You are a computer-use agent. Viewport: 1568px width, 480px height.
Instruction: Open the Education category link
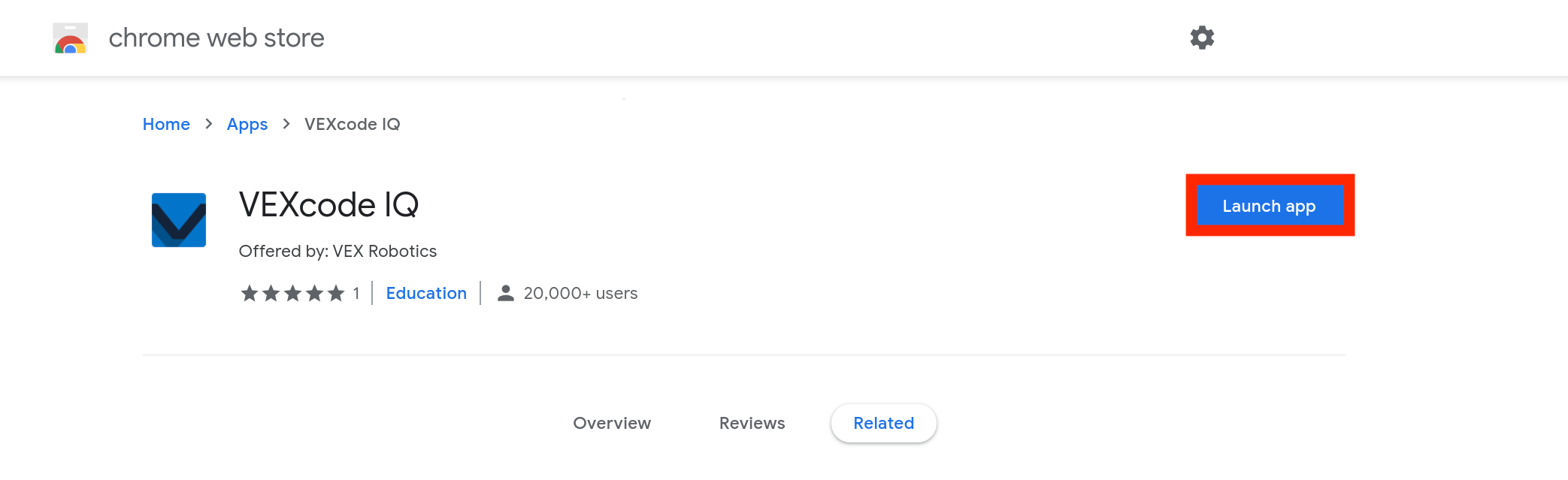coord(426,293)
